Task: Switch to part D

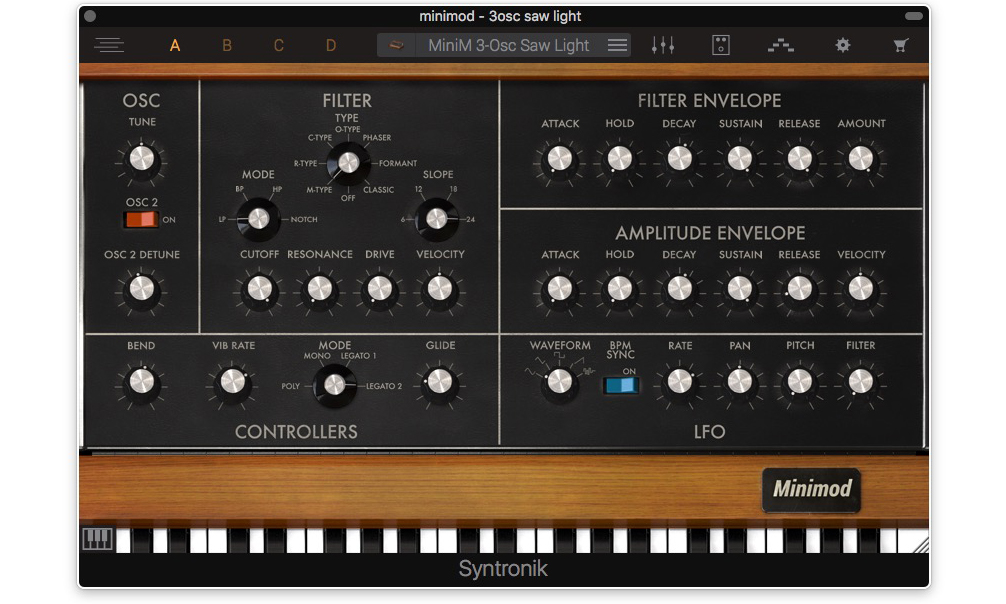Action: point(330,46)
